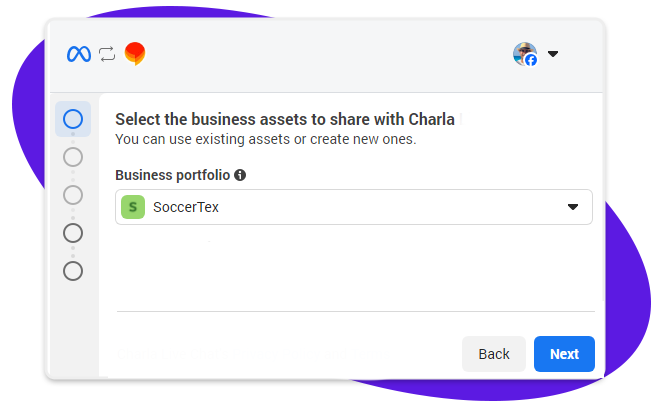The height and width of the screenshot is (413, 654).
Task: Select the second step circle
Action: tap(73, 157)
